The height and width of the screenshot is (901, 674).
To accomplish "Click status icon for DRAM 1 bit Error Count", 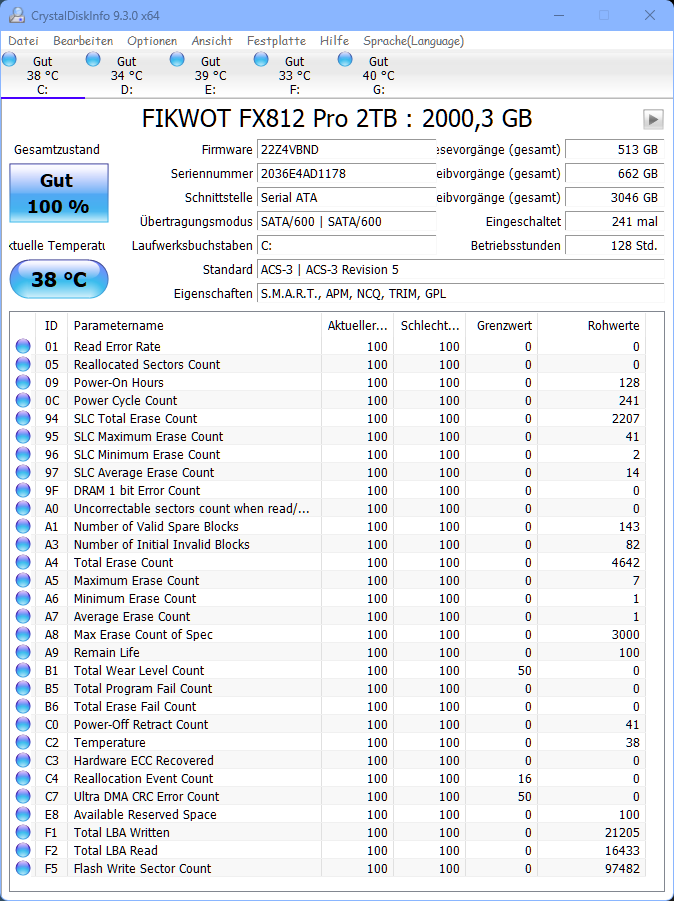I will [x=23, y=490].
